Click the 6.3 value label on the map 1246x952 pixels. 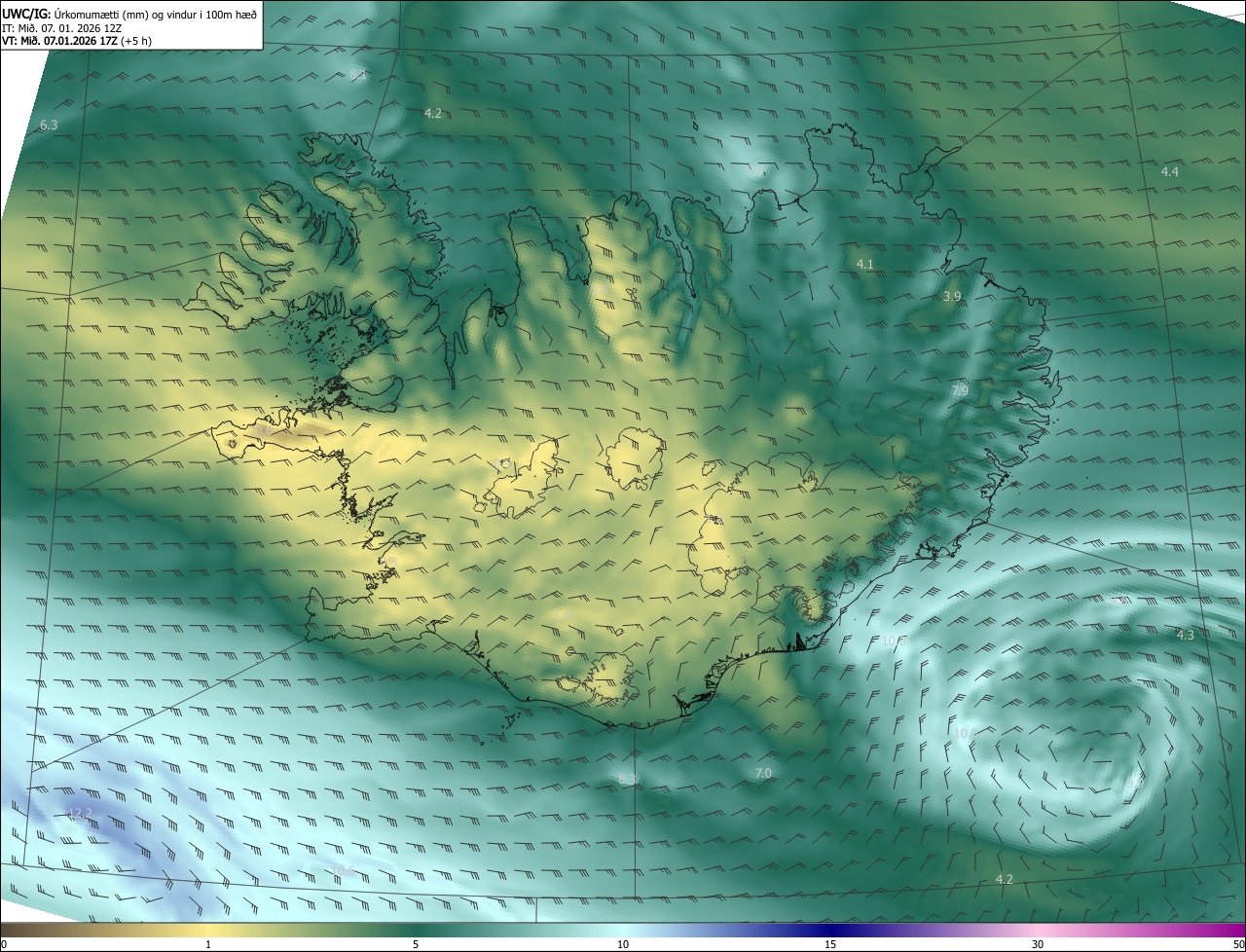[x=49, y=126]
